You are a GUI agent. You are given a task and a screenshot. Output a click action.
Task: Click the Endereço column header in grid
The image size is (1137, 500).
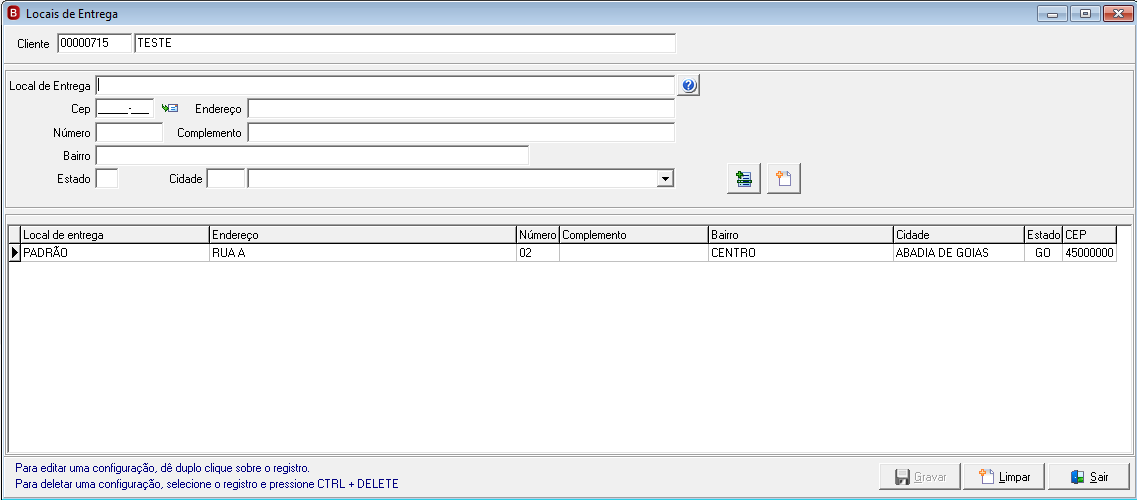(363, 235)
